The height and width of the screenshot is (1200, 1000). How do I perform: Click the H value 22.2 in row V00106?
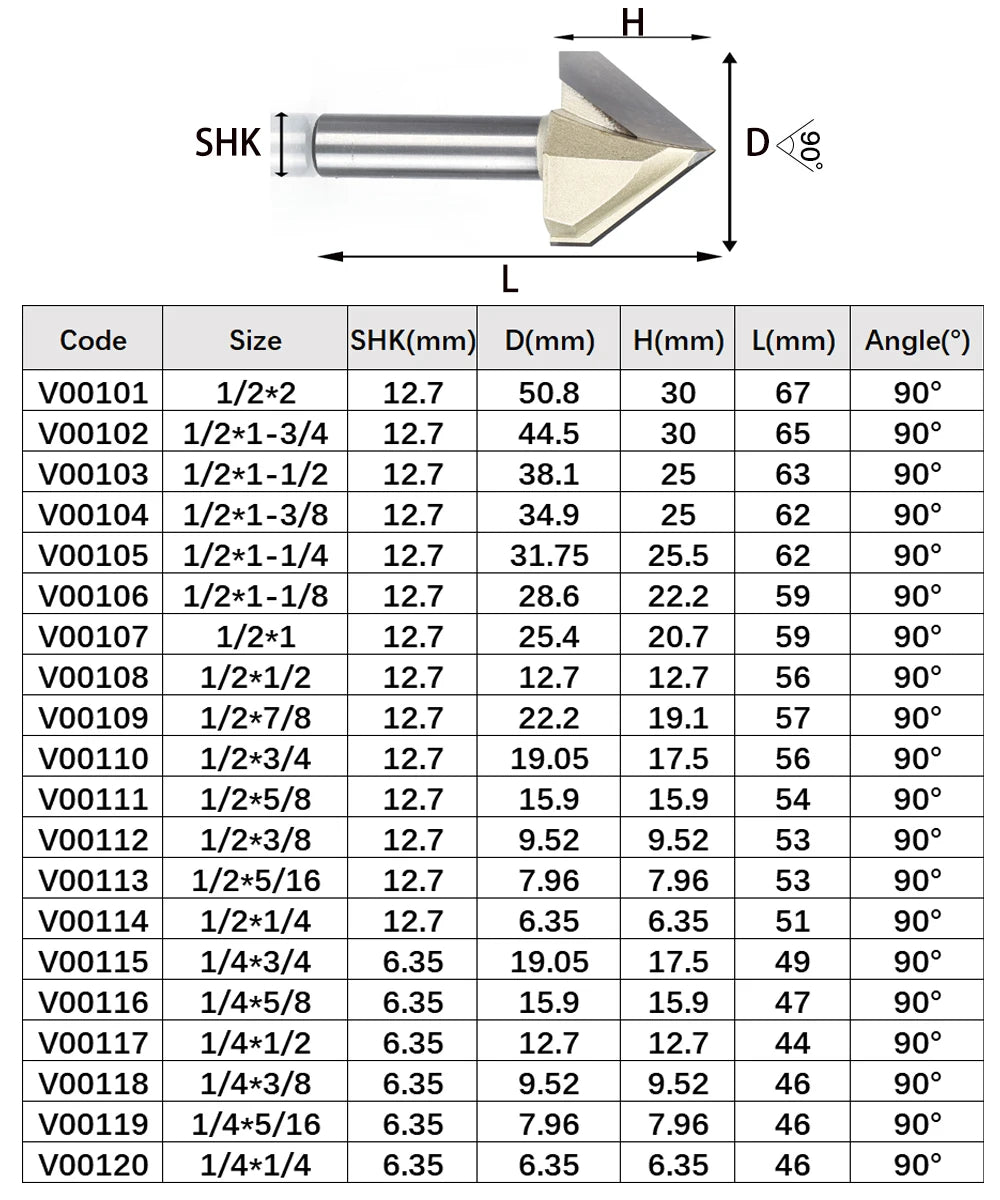pos(680,595)
